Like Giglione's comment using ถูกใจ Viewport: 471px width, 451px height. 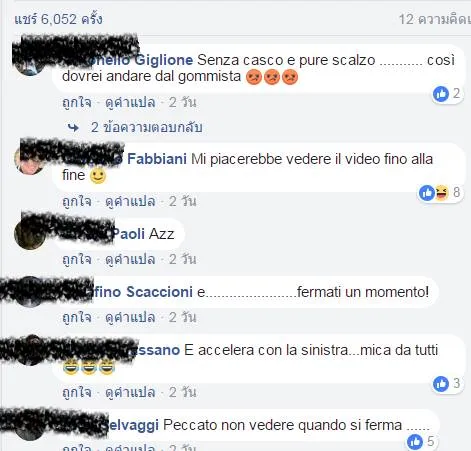tap(77, 102)
